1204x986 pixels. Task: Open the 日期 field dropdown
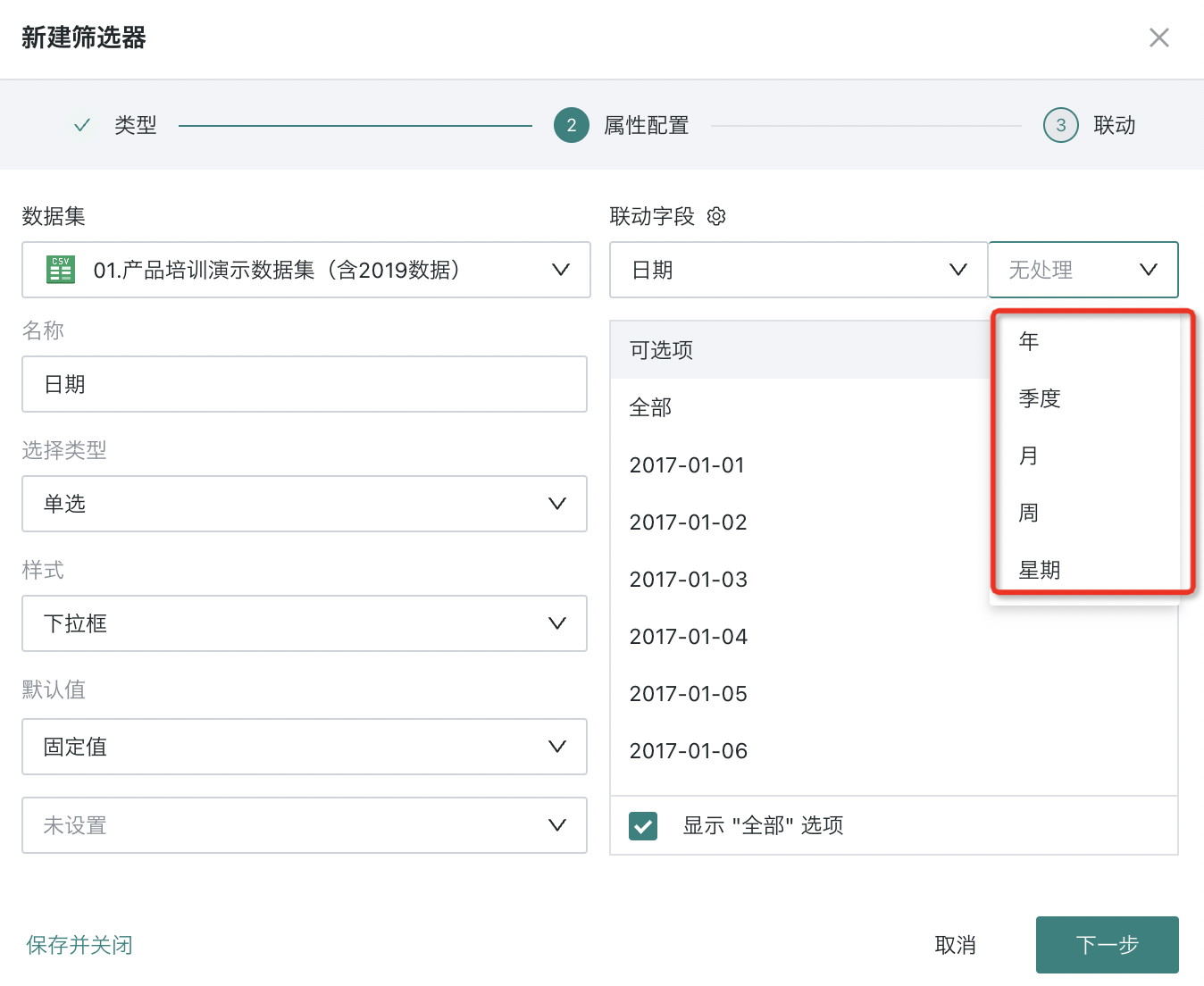[798, 270]
